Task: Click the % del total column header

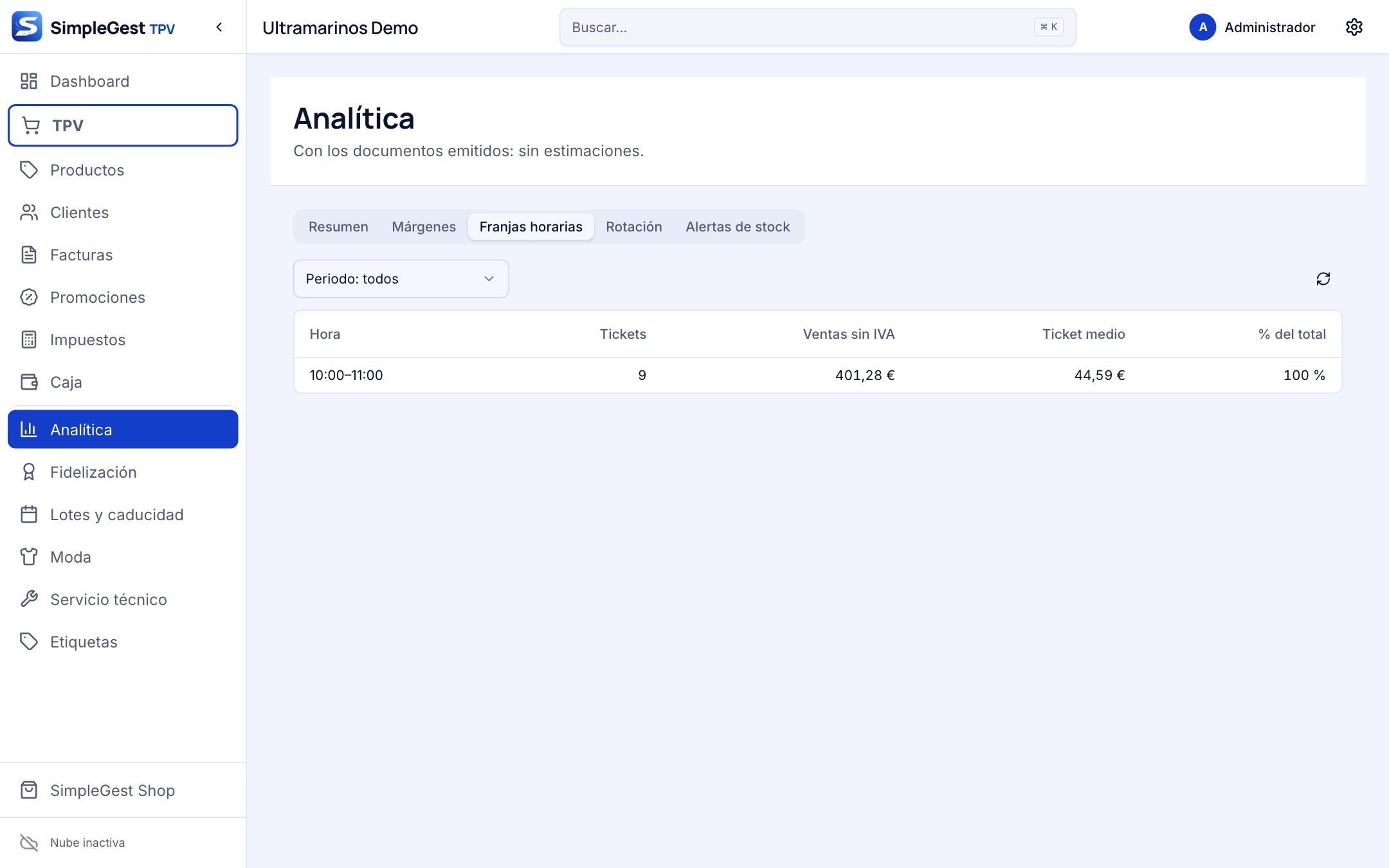Action: (1292, 334)
